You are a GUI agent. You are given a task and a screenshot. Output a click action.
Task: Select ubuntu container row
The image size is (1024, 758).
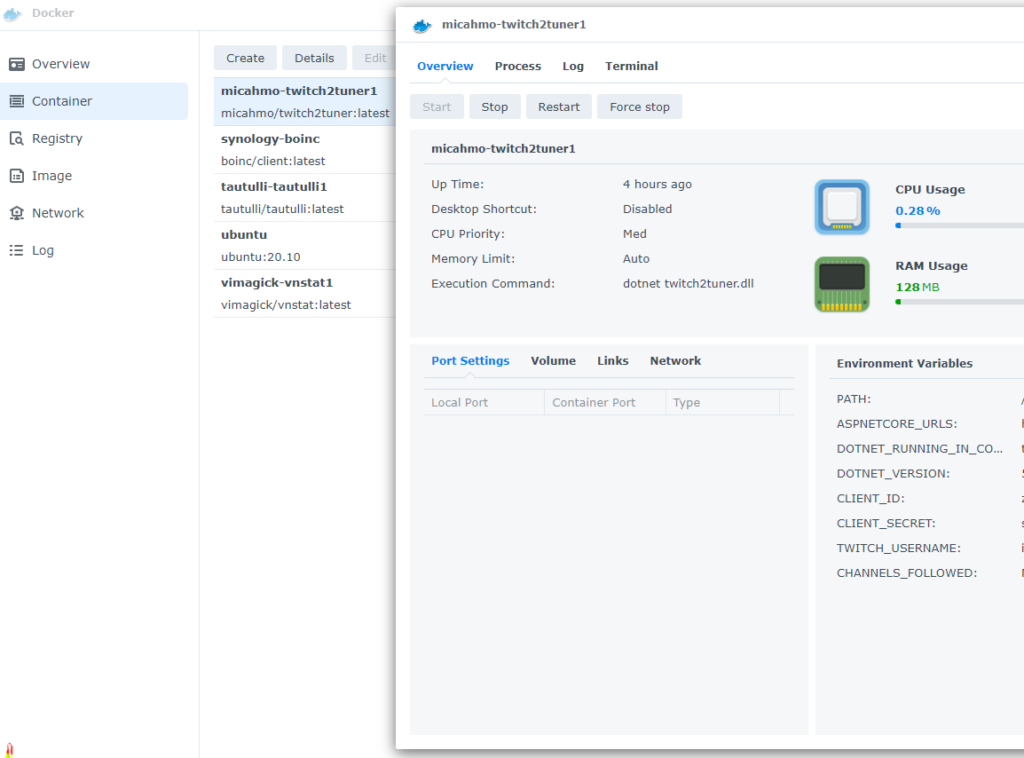(305, 245)
